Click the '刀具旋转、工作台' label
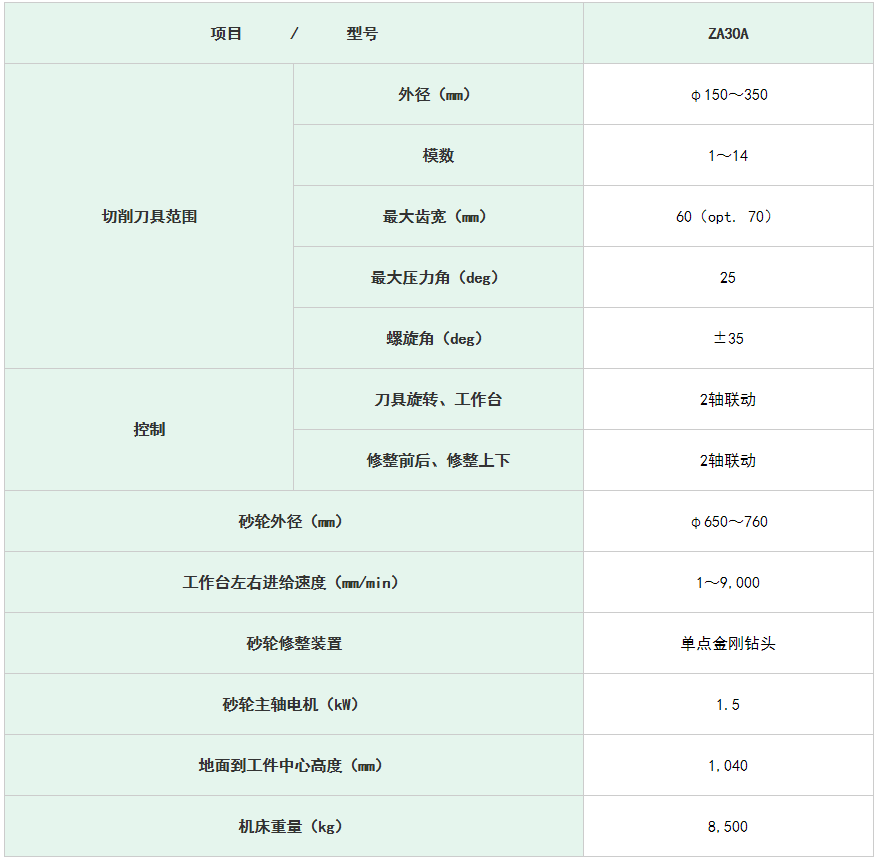Screen dimensions: 878x860 (x=438, y=400)
